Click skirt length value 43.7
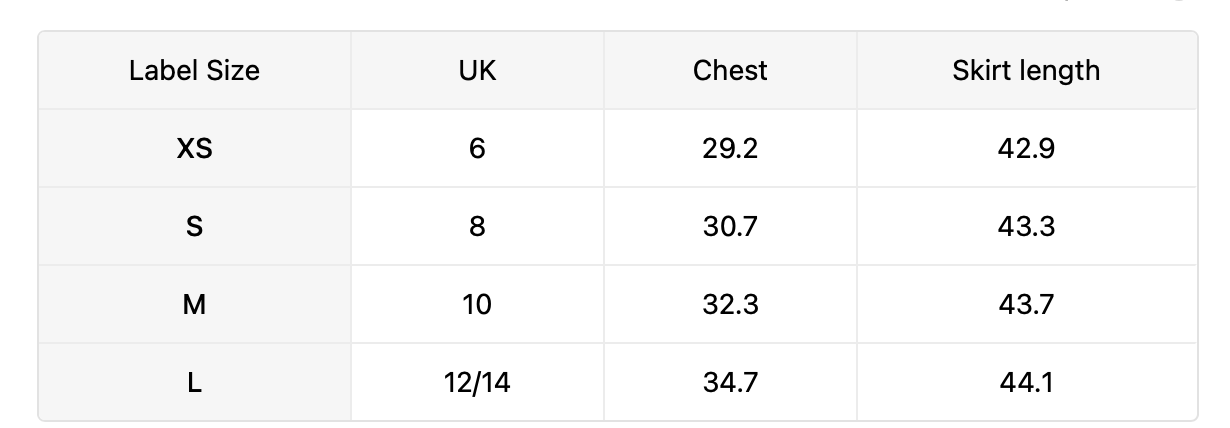The image size is (1230, 428). (1026, 304)
